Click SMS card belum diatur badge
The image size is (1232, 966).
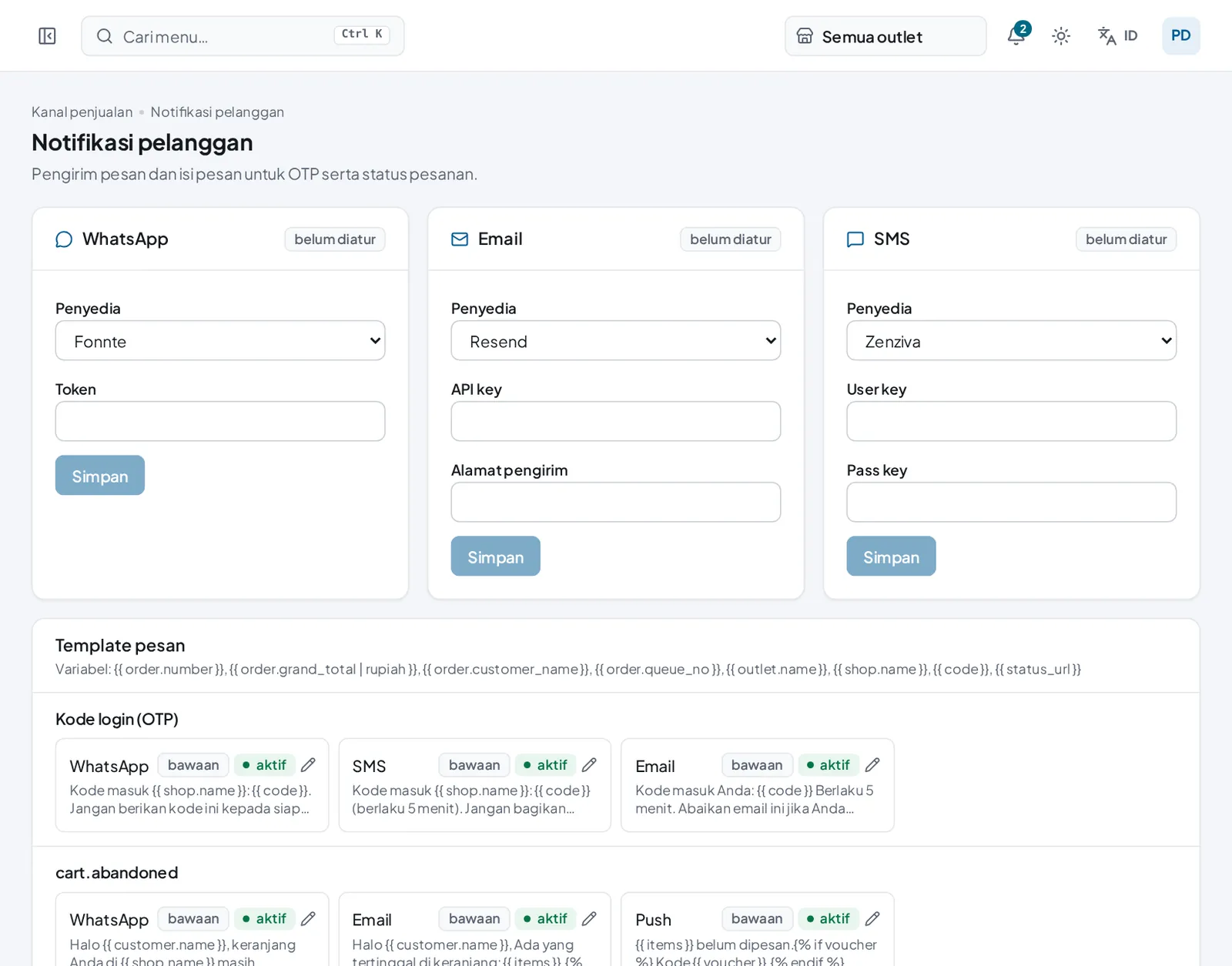point(1127,239)
